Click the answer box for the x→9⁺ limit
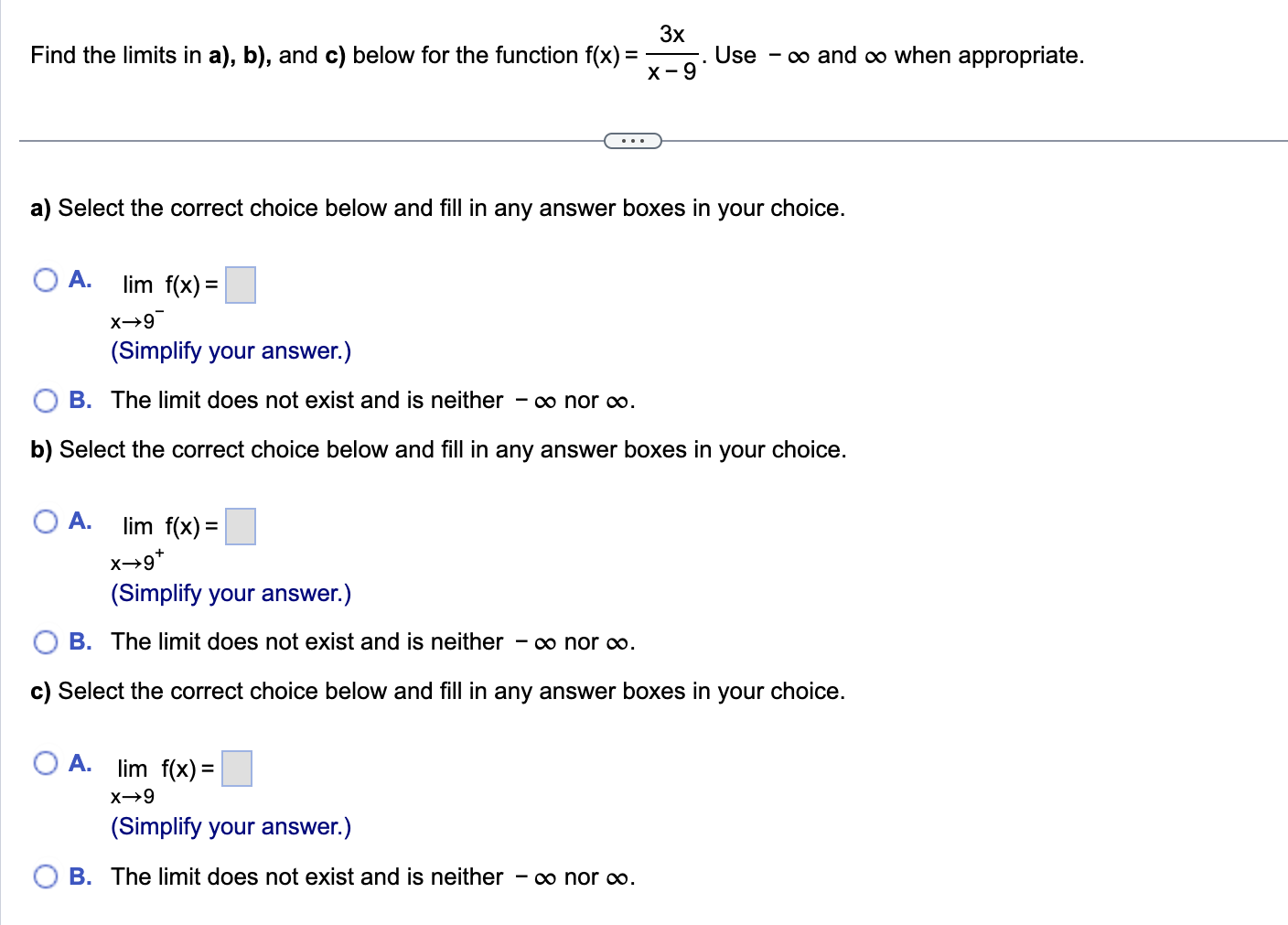 (x=241, y=526)
